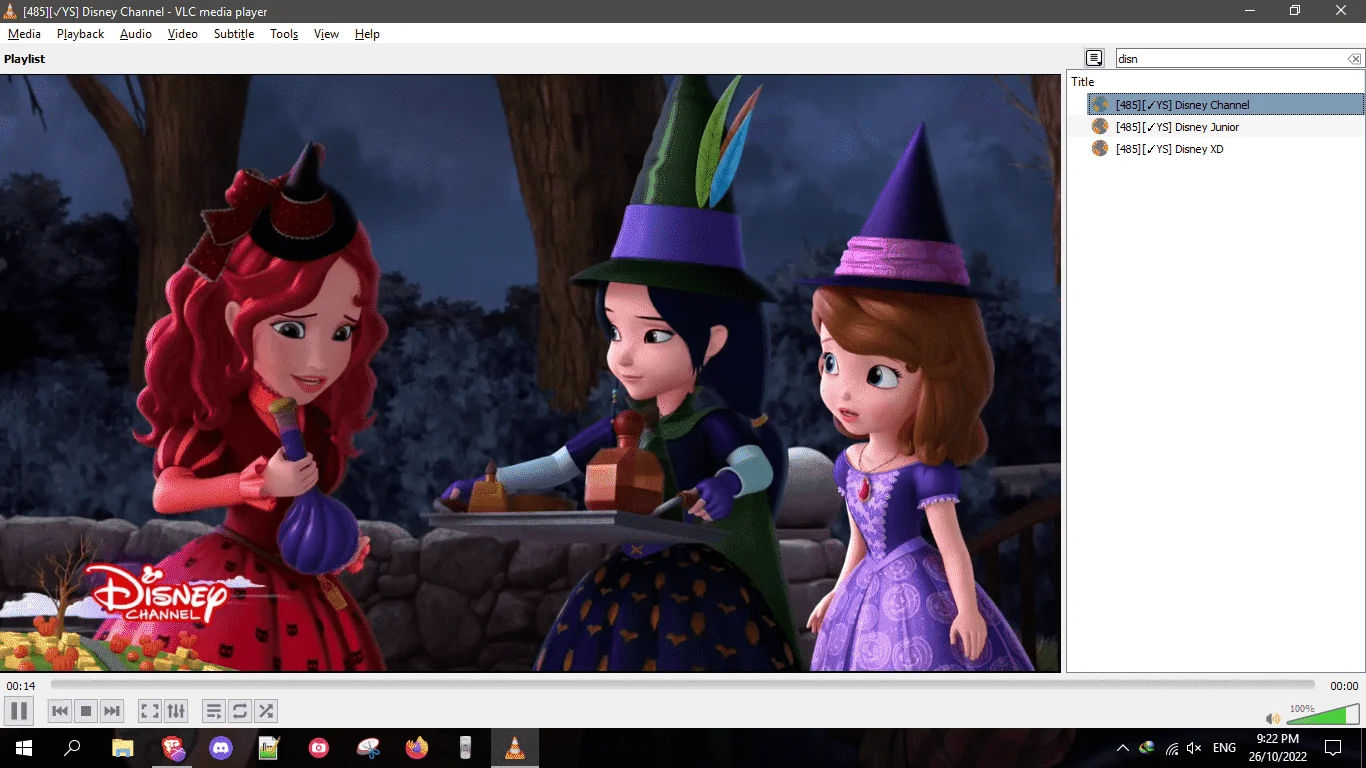Open the extended settings equalizer icon
This screenshot has width=1366, height=768.
[176, 711]
